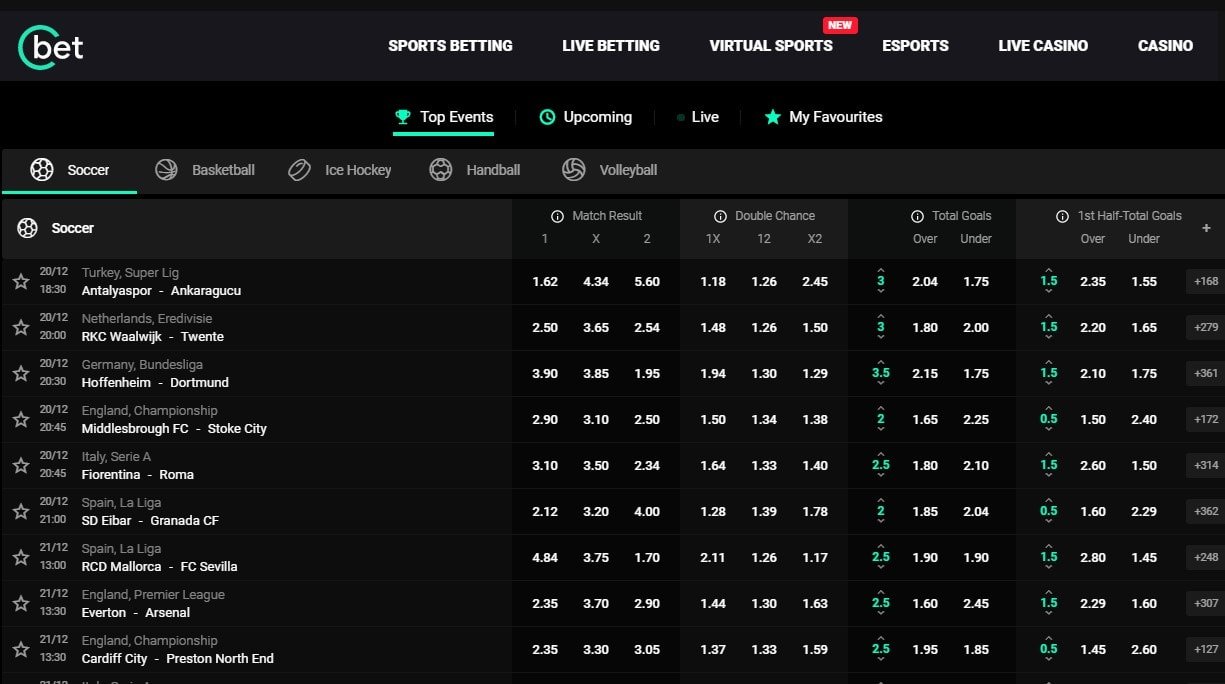Open the Everton - Arsenal match page
The width and height of the screenshot is (1225, 684).
click(136, 613)
